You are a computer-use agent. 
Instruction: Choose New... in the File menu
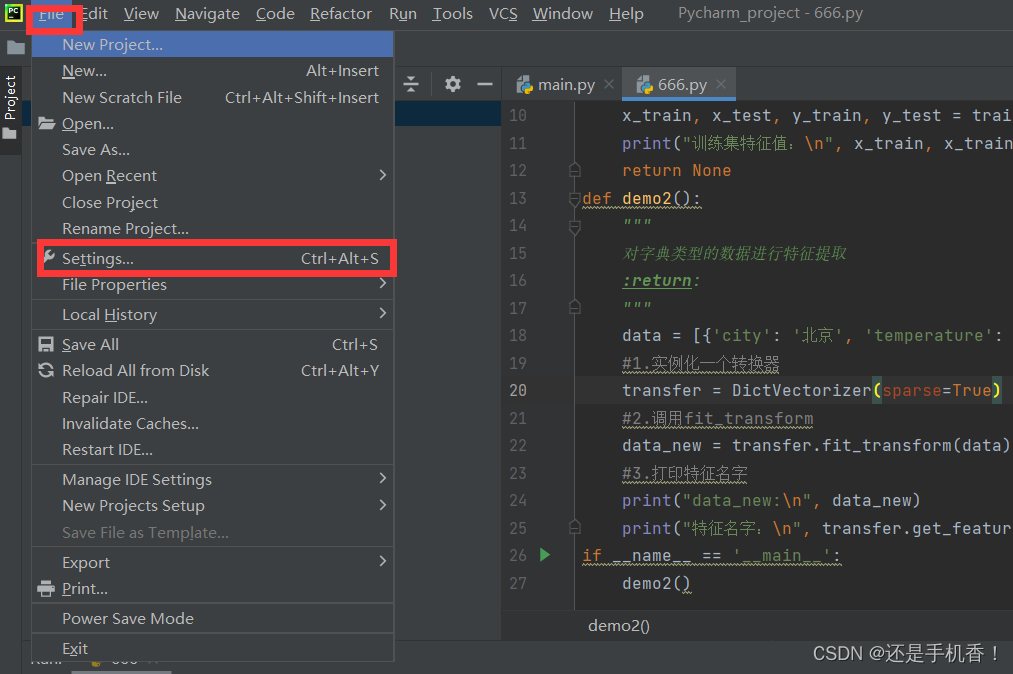[213, 71]
